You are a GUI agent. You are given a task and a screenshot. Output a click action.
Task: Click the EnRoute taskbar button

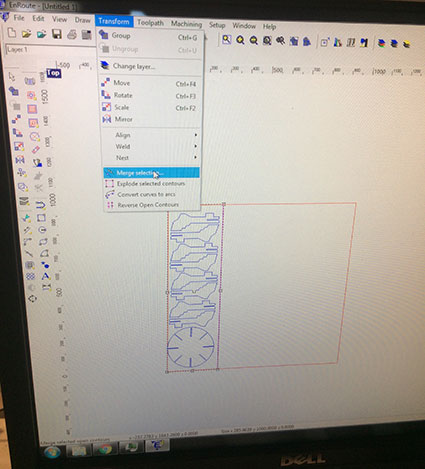click(158, 446)
